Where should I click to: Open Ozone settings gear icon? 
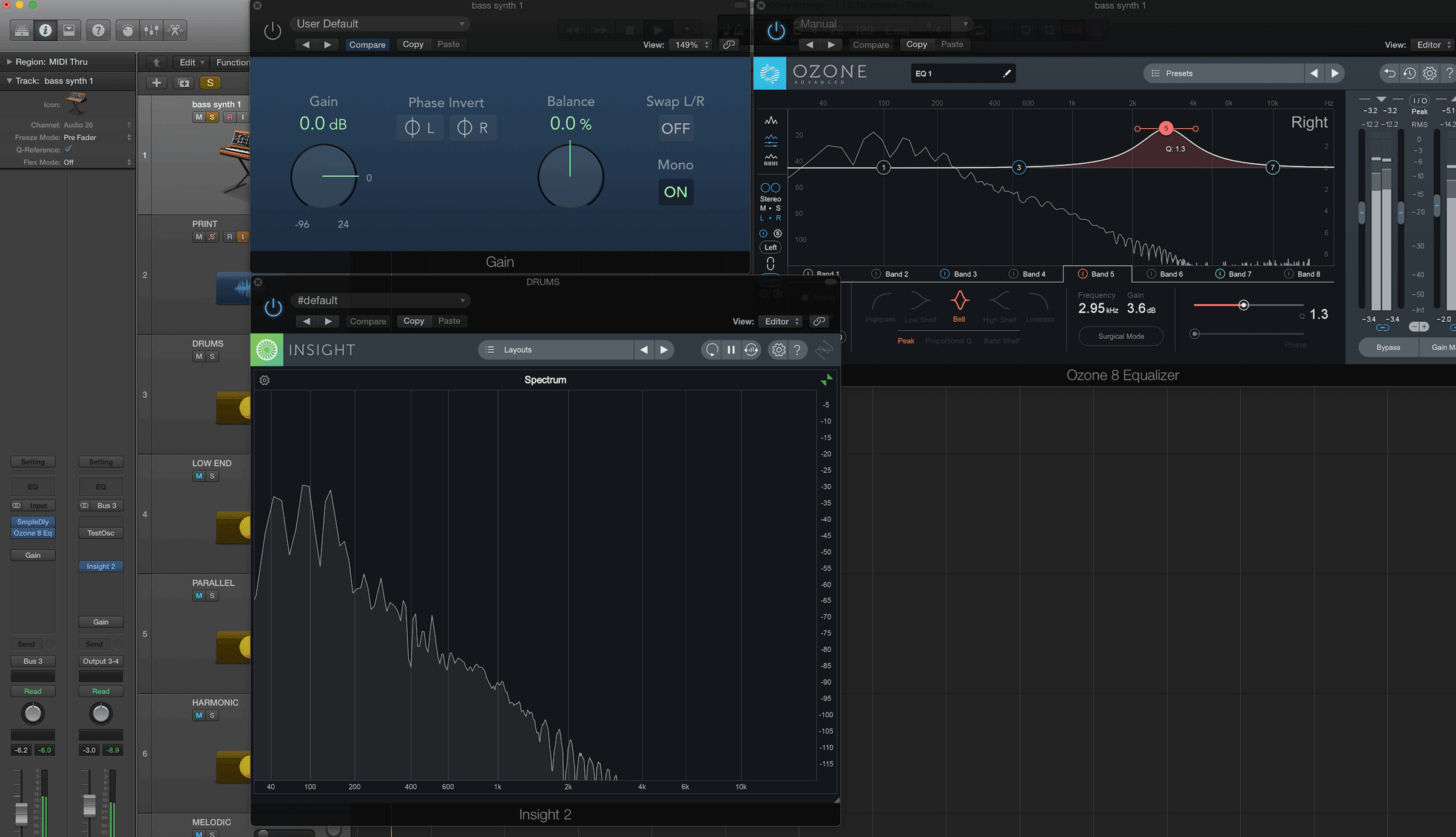pos(1429,73)
